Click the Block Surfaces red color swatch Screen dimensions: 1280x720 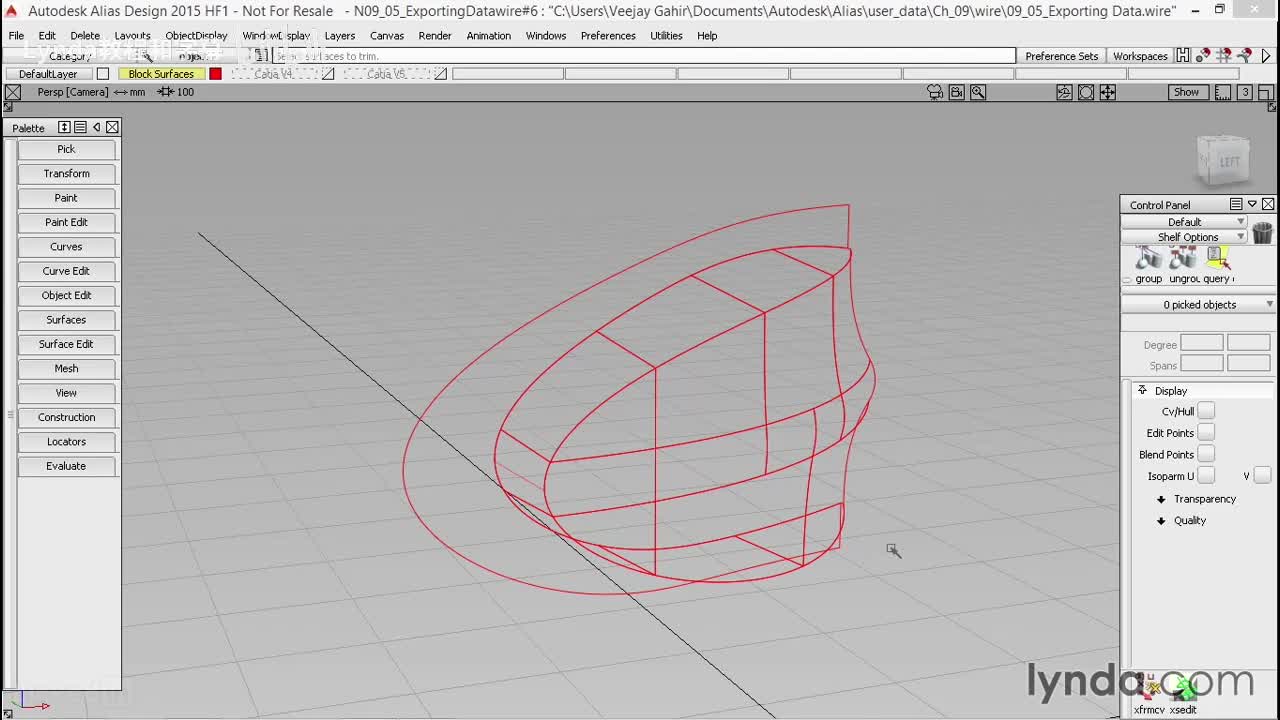point(215,74)
